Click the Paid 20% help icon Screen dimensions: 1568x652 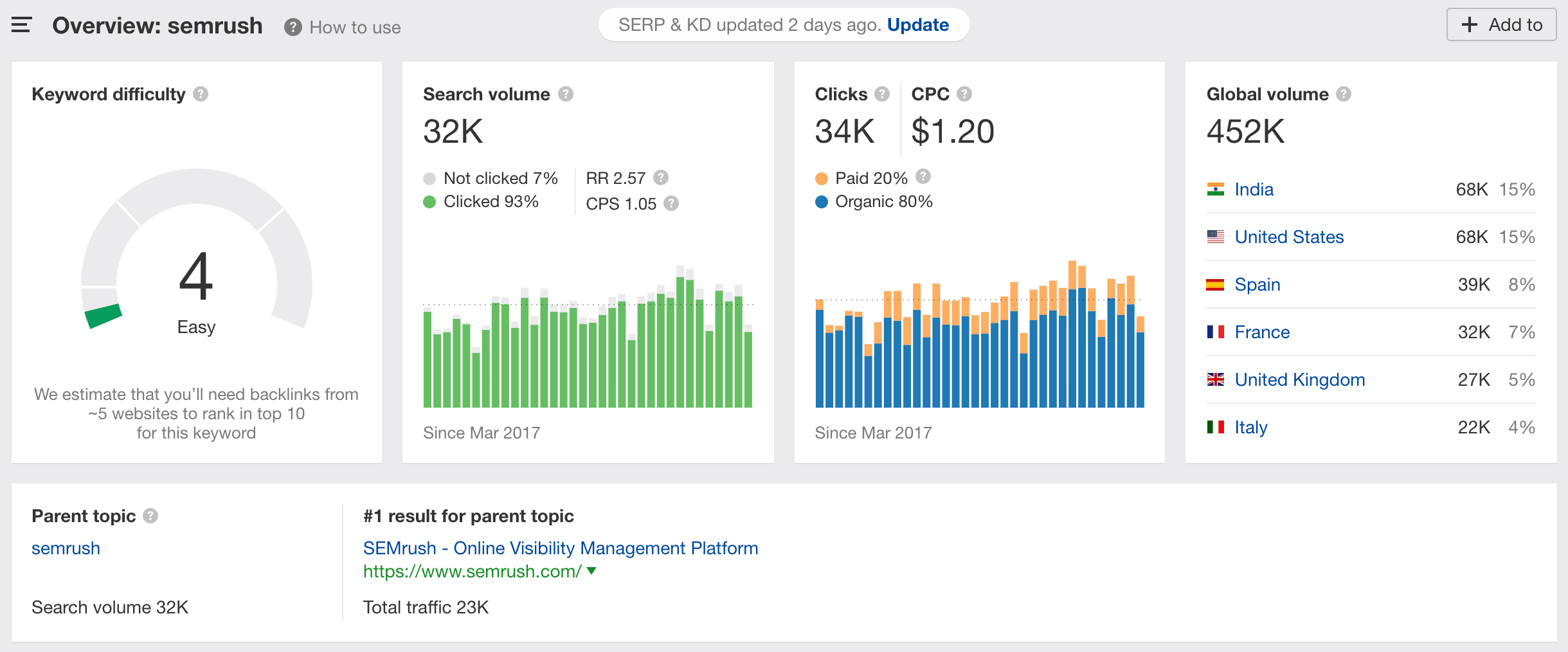[x=923, y=176]
